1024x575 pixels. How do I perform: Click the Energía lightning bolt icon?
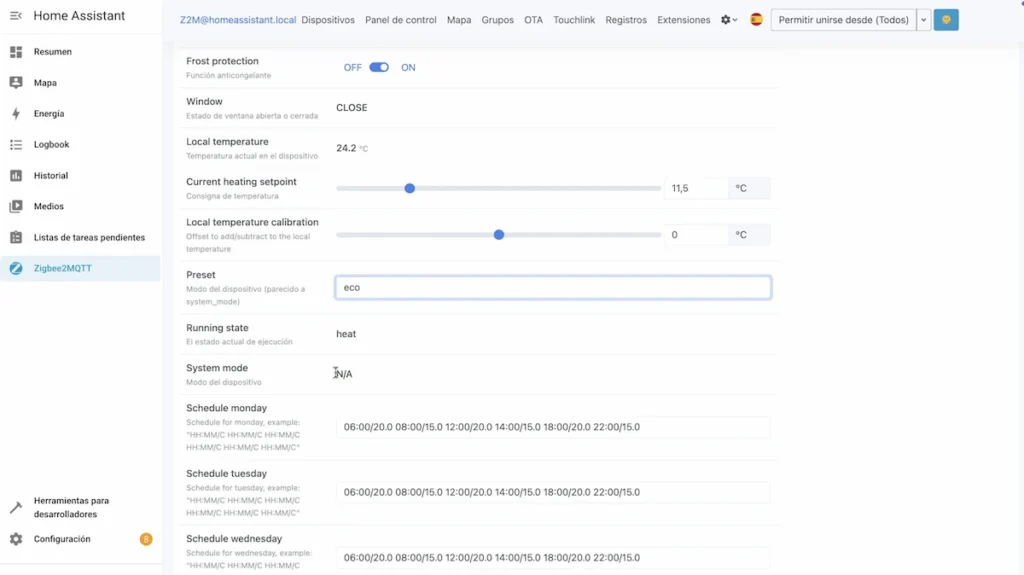coord(16,114)
